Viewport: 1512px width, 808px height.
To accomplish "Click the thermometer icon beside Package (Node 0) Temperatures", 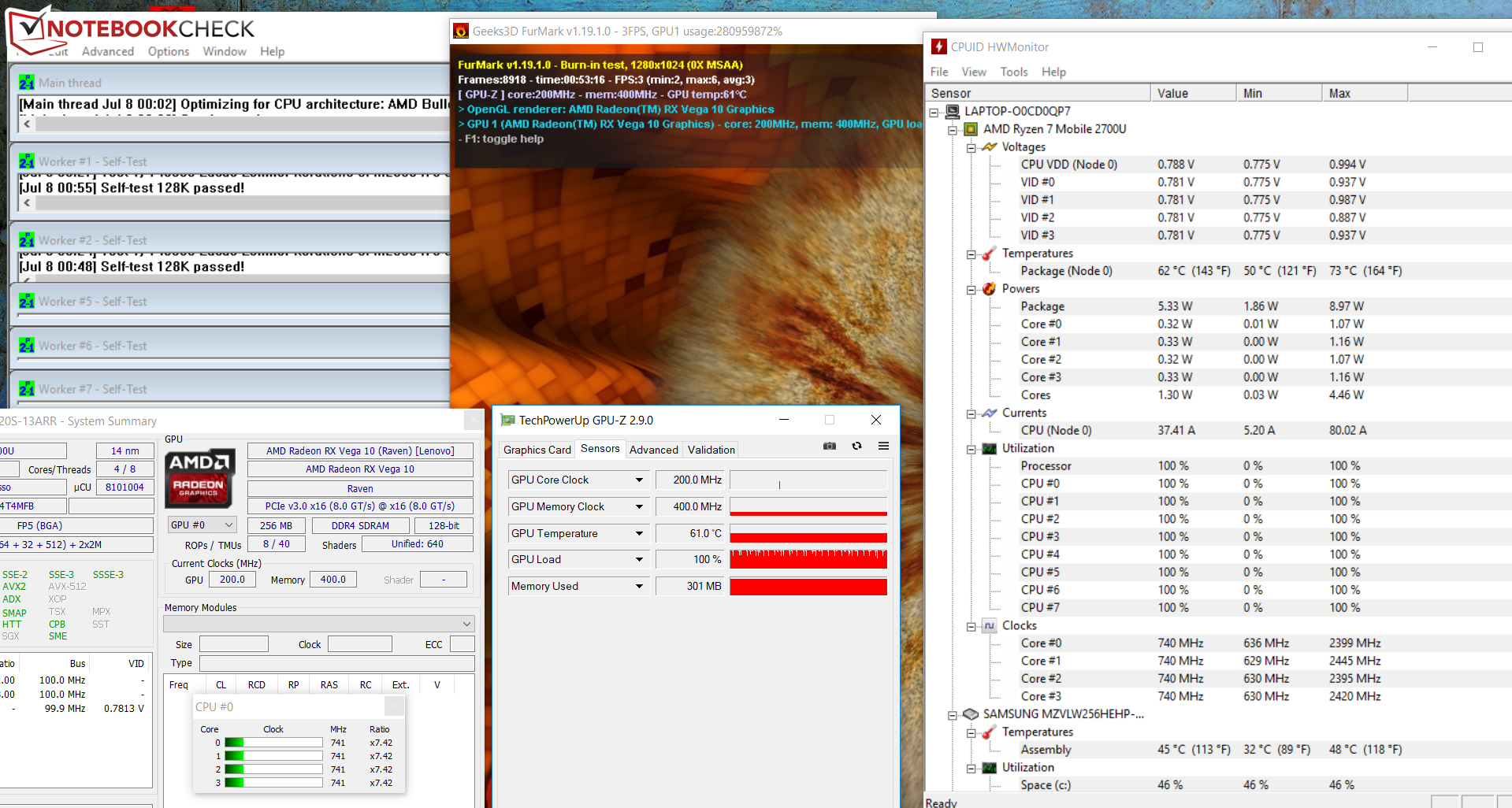I will point(990,254).
